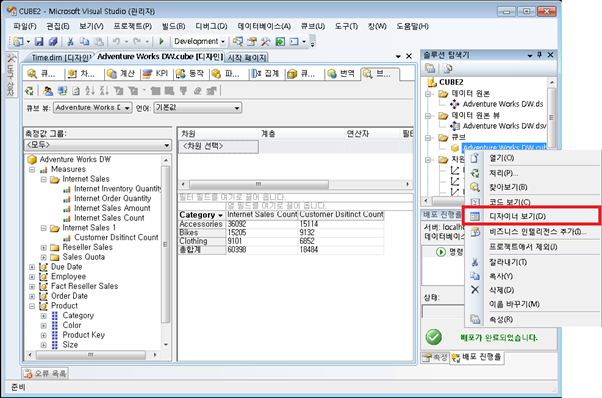Click the Properties icon in Solution Explorer toolbar
This screenshot has width=602, height=398.
[430, 69]
